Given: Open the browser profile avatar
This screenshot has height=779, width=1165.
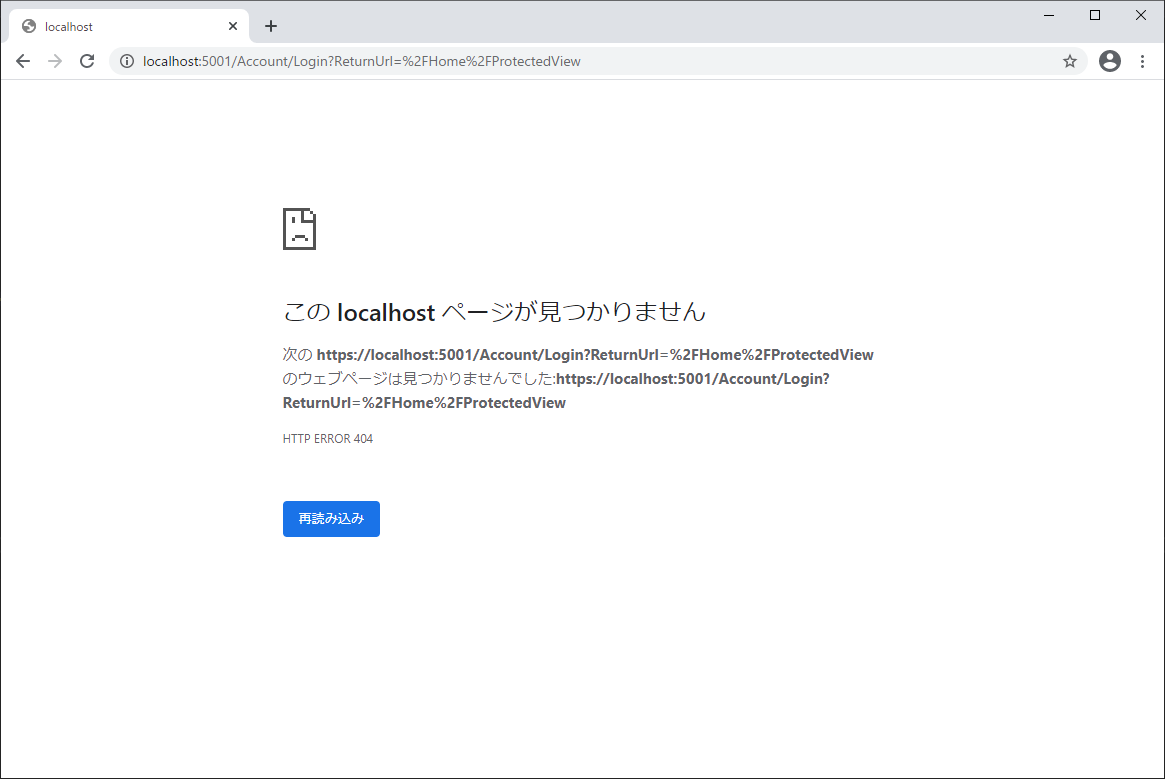Looking at the screenshot, I should (1109, 61).
